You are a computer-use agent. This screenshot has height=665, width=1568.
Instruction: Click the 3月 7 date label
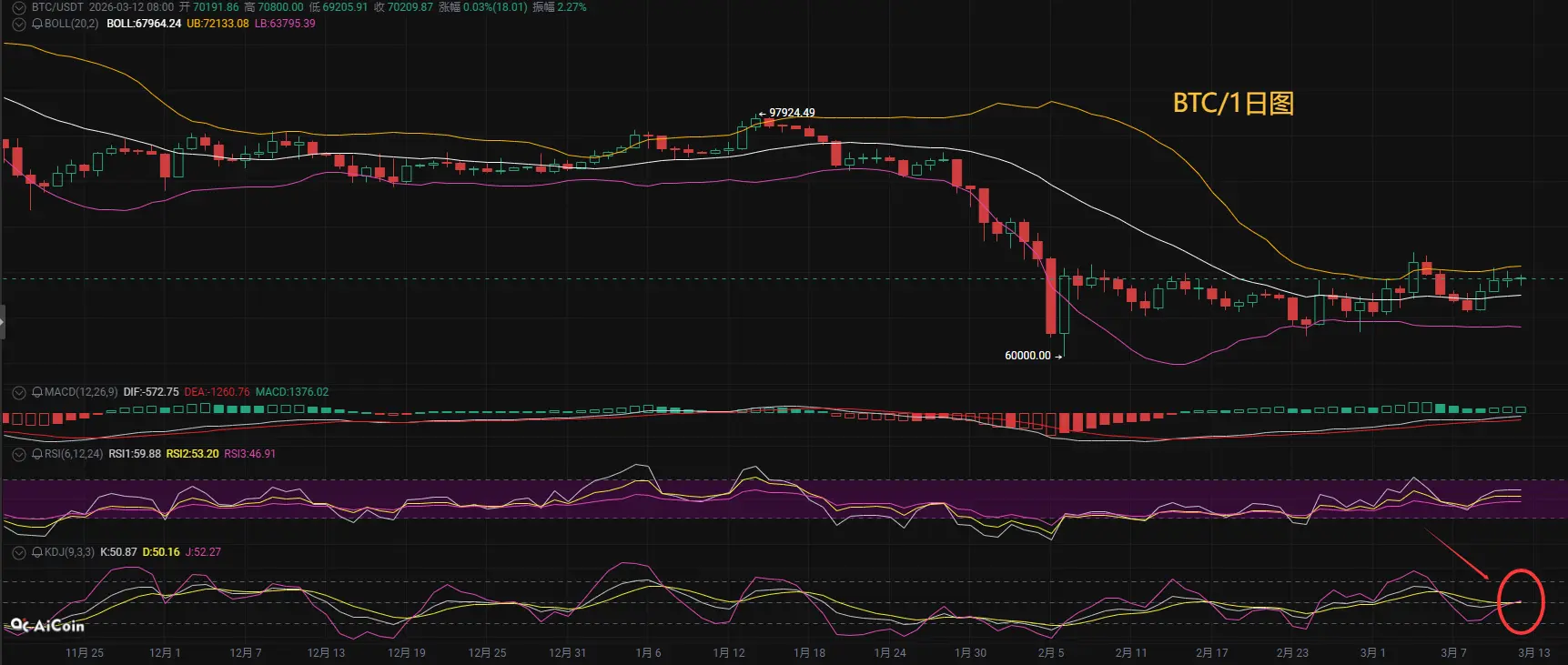tap(1453, 653)
